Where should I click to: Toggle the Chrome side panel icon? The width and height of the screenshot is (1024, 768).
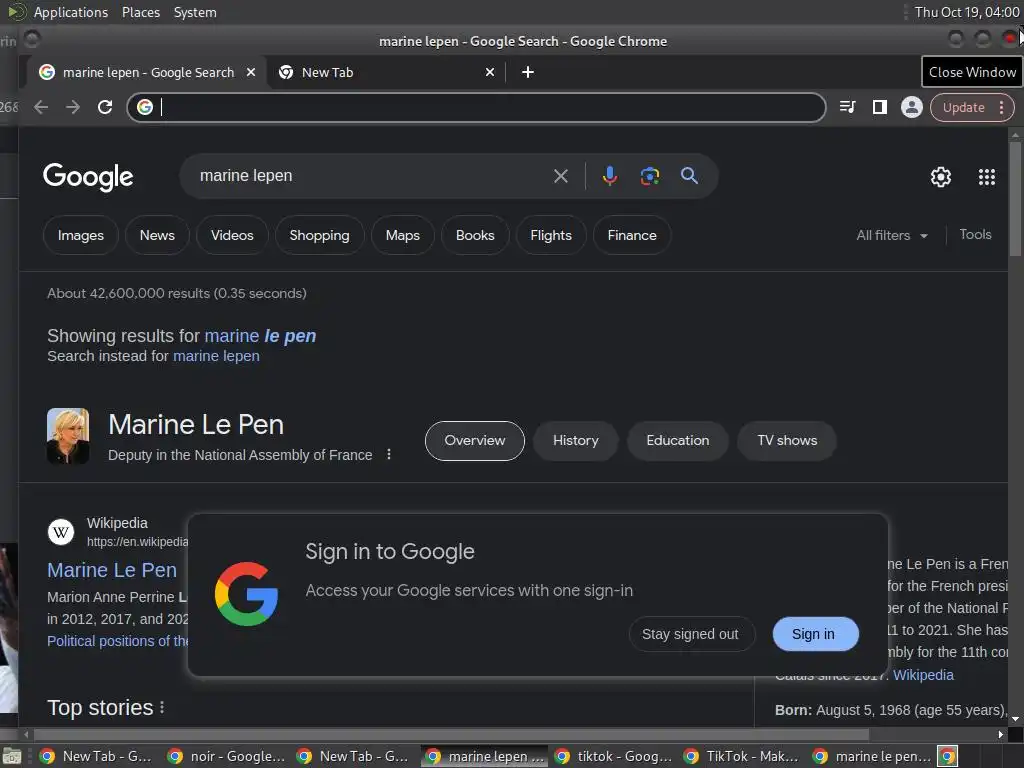click(880, 107)
